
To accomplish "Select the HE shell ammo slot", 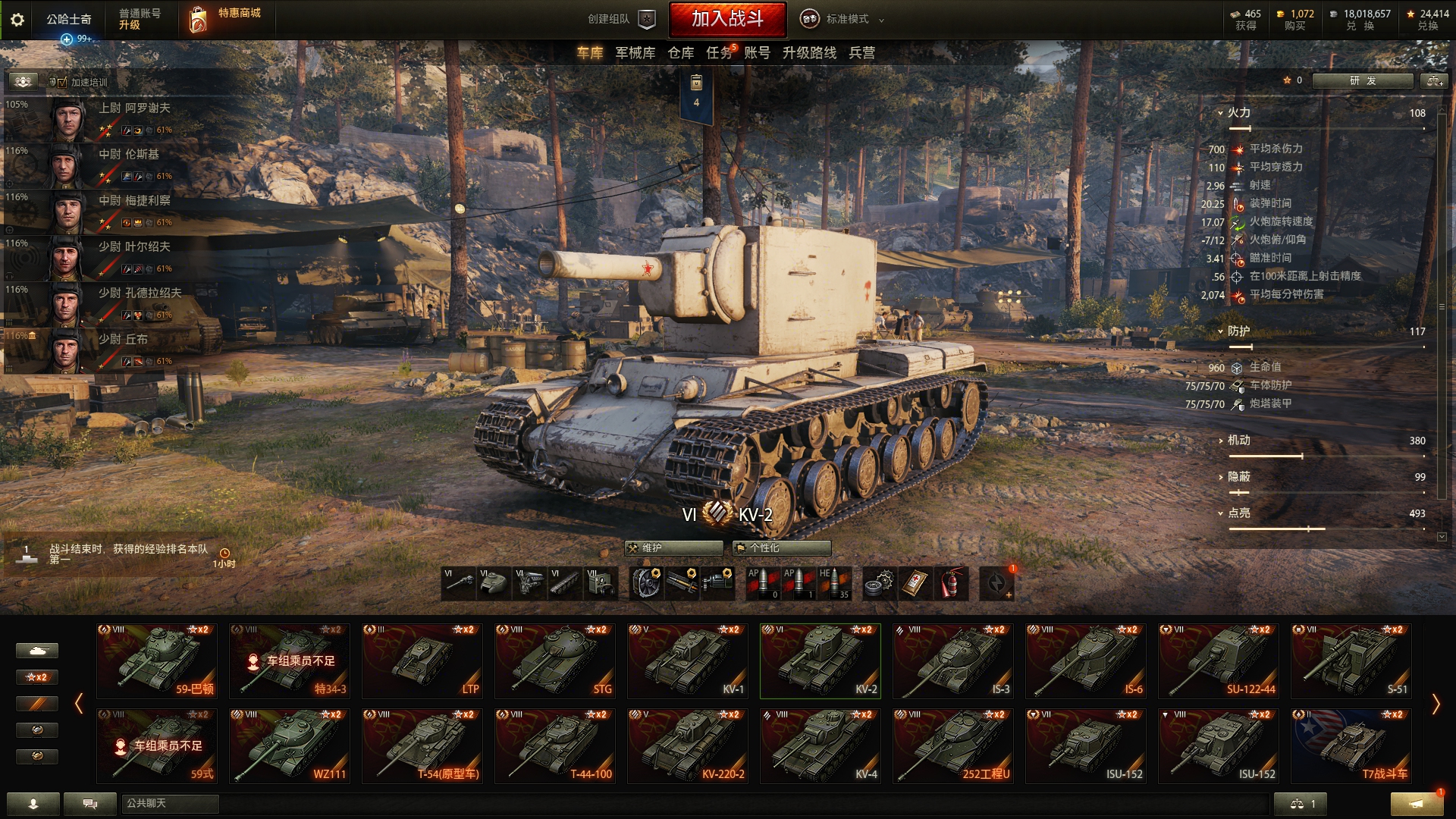I will (834, 583).
